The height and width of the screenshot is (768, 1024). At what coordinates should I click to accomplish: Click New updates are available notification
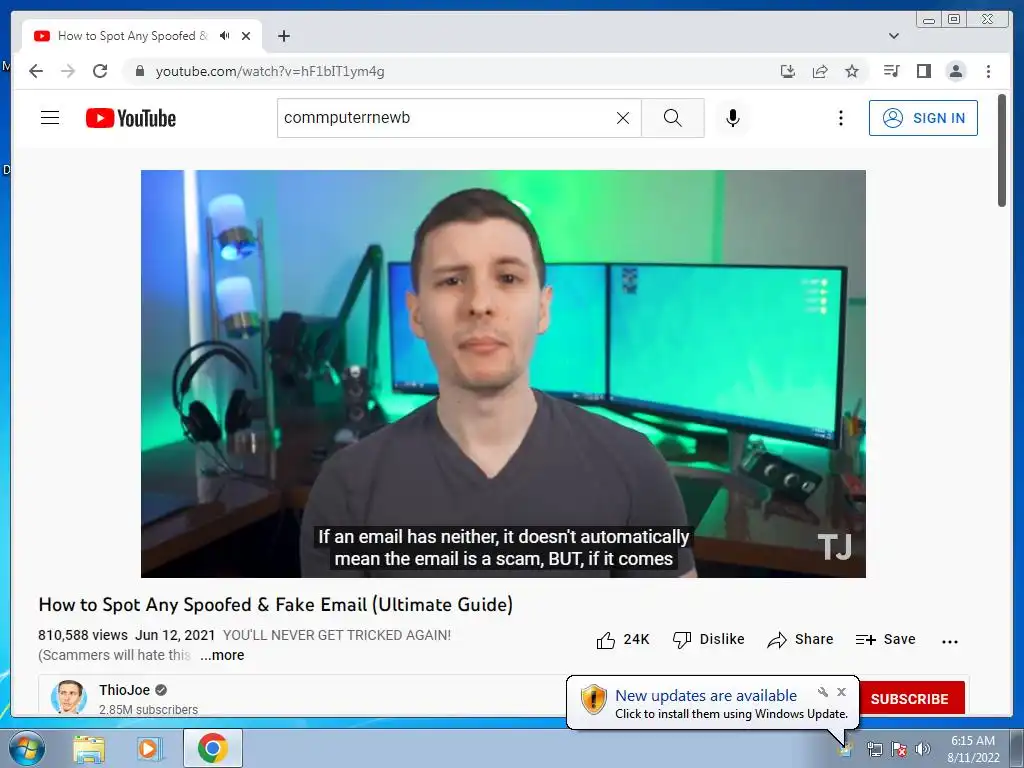click(706, 696)
